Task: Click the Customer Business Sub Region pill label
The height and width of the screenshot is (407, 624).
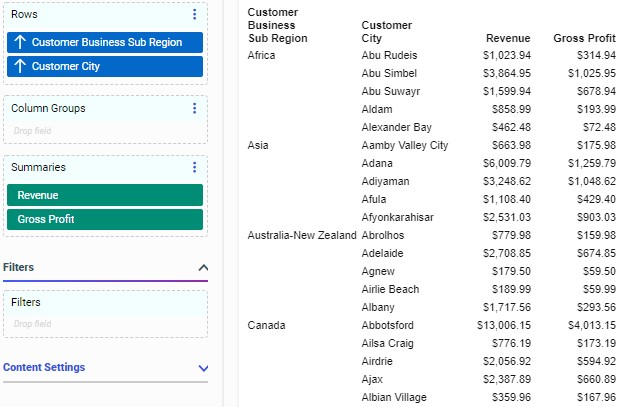Action: [x=106, y=43]
